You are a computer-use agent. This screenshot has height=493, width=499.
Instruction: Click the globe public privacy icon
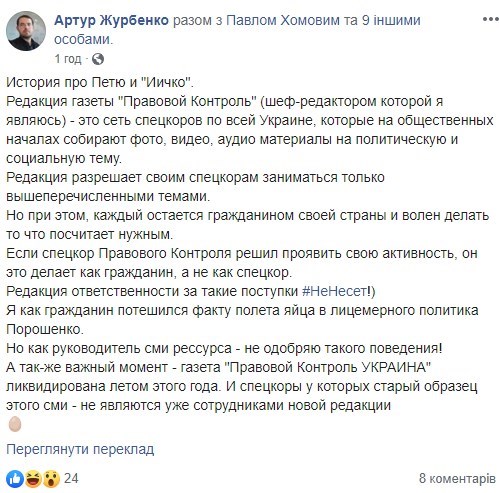pos(98,59)
